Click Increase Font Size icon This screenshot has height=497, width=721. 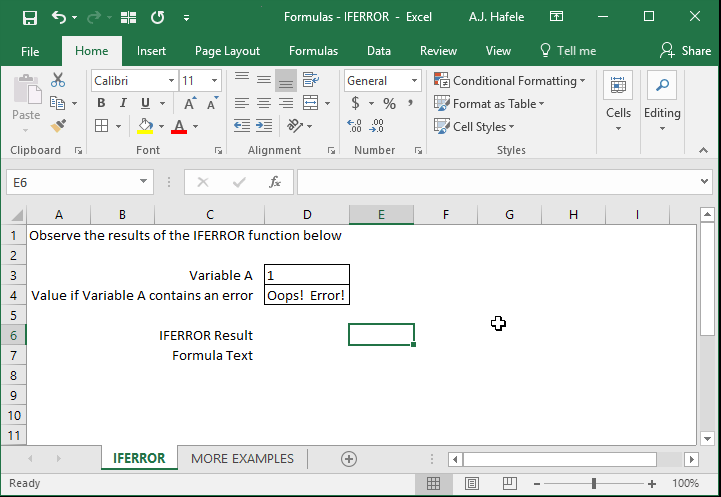(x=190, y=103)
